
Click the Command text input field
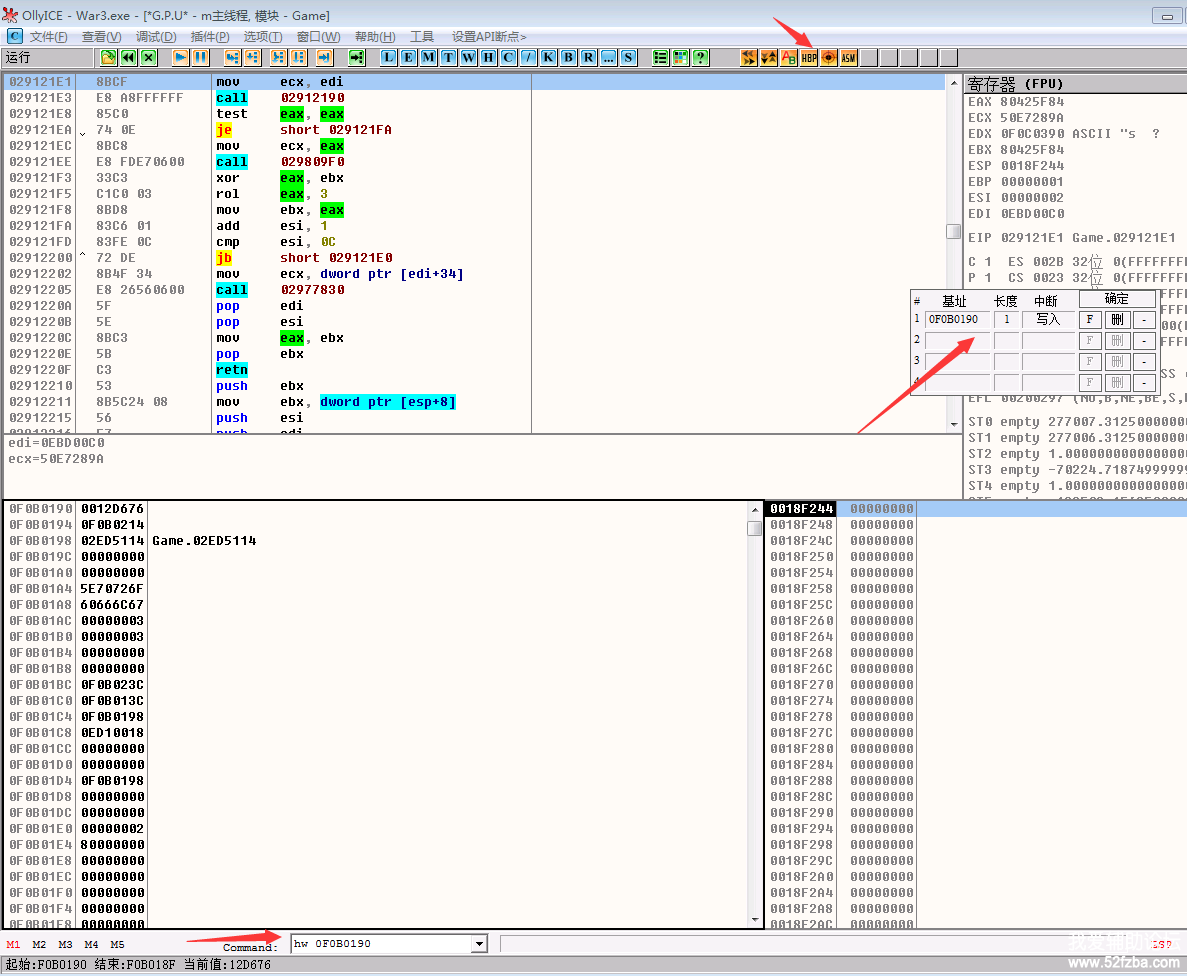380,944
